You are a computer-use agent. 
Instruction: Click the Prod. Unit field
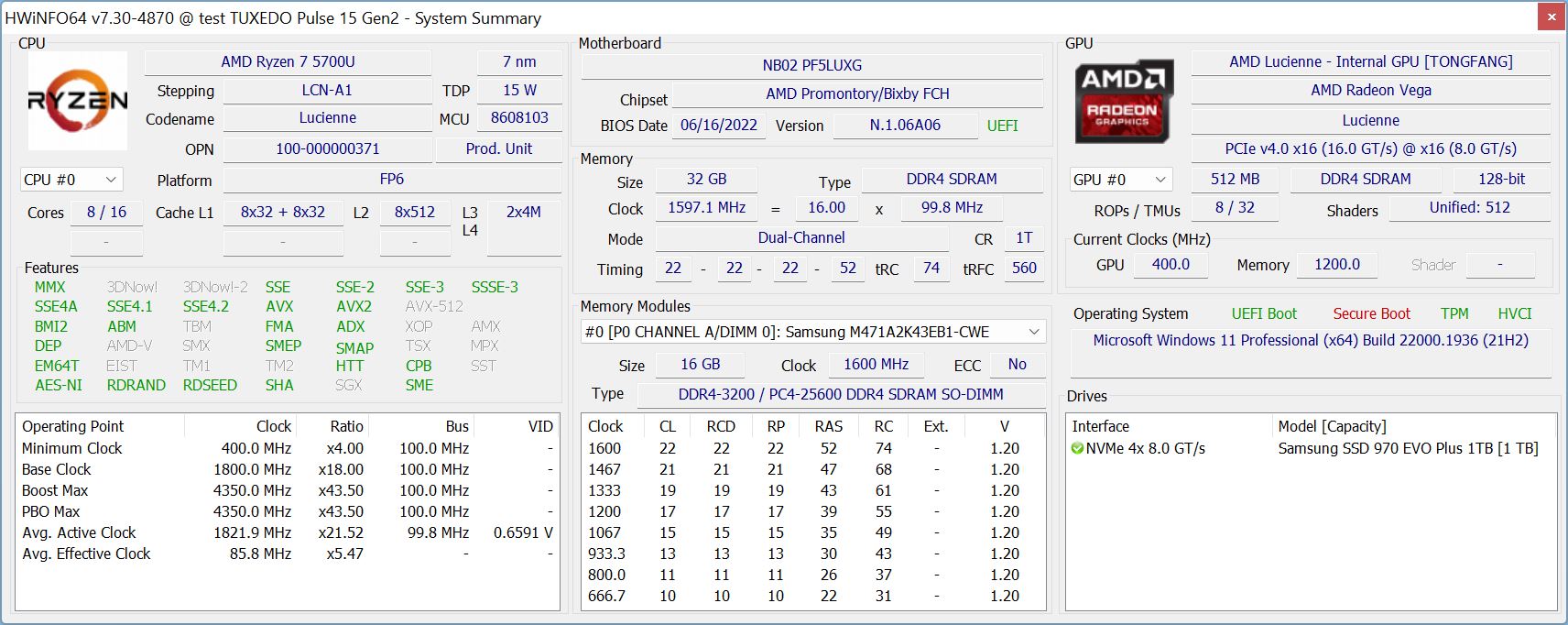click(498, 149)
